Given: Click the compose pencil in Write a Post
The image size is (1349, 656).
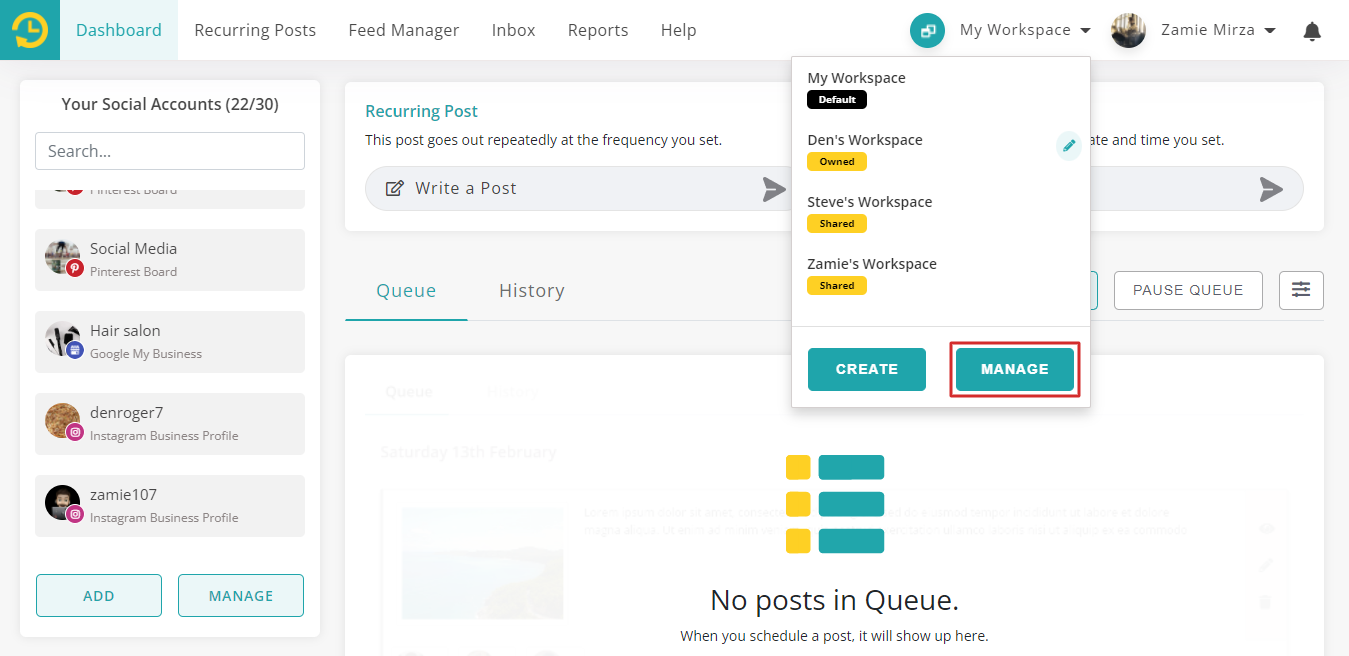Looking at the screenshot, I should (x=395, y=188).
